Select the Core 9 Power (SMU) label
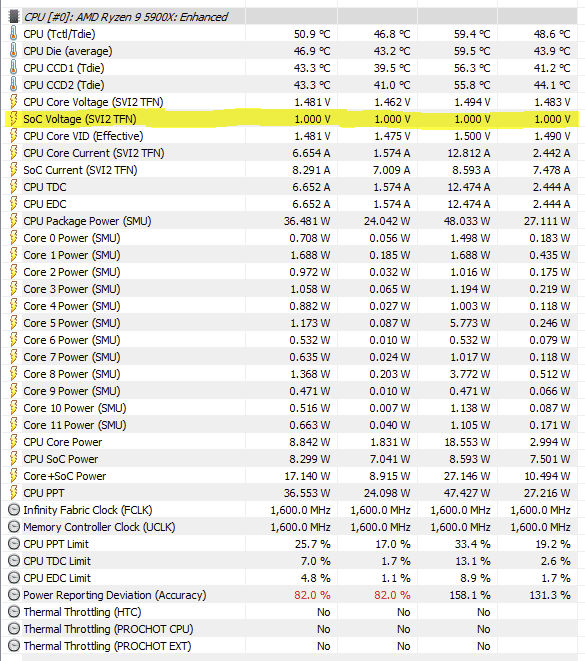Screen dimensions: 585x661 coord(72,391)
